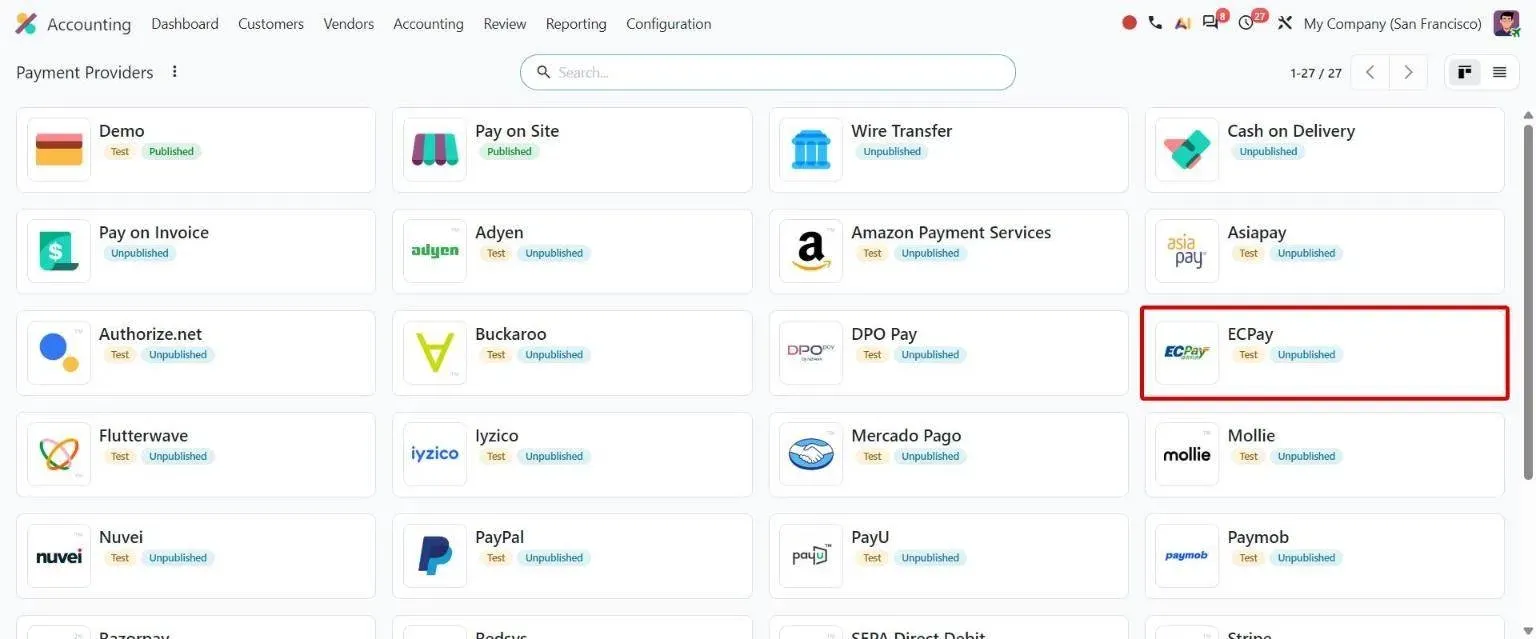Image resolution: width=1536 pixels, height=639 pixels.
Task: Click the Asiapay logo
Action: (1187, 251)
